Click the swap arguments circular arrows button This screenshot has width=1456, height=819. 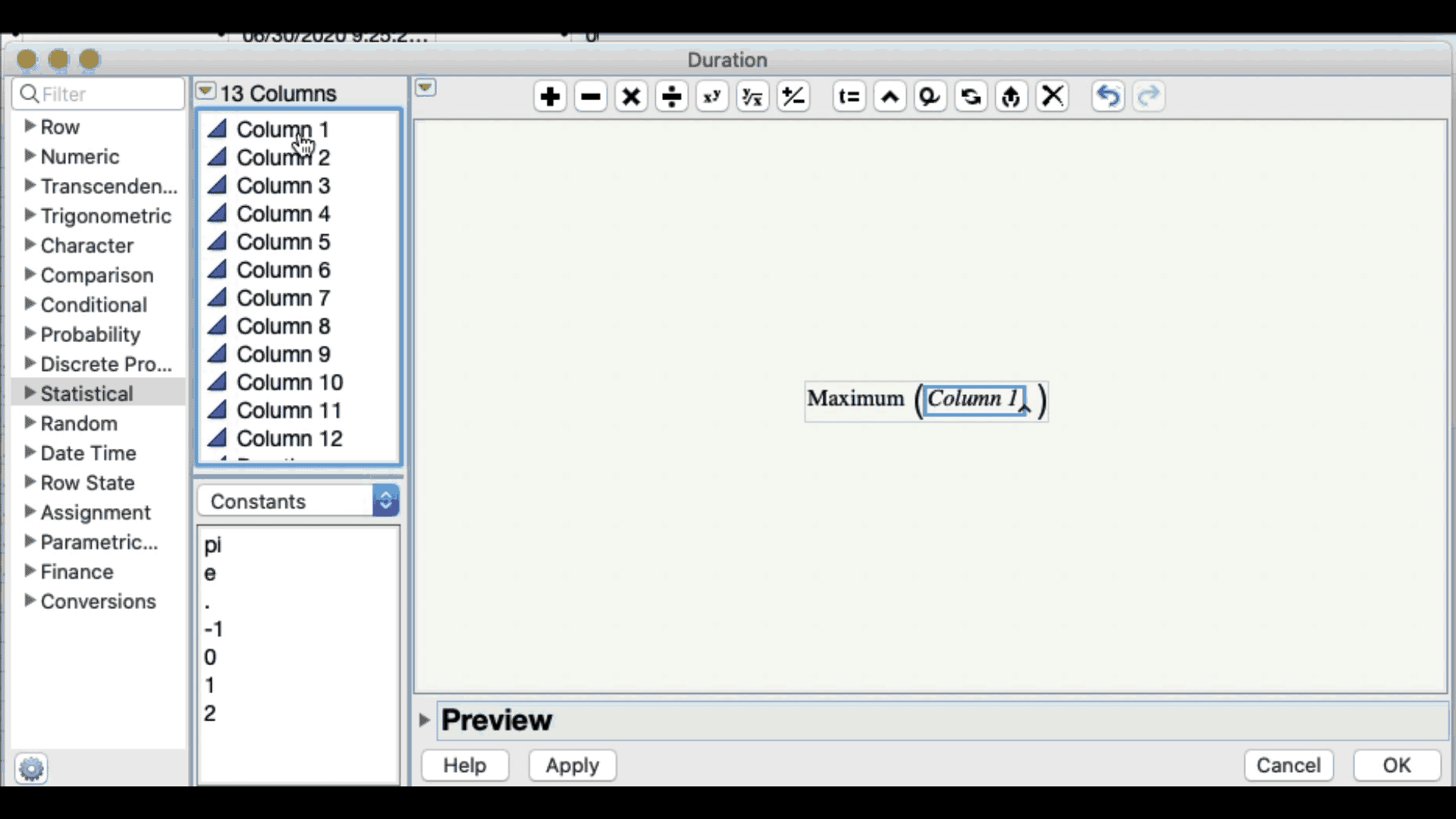[971, 96]
